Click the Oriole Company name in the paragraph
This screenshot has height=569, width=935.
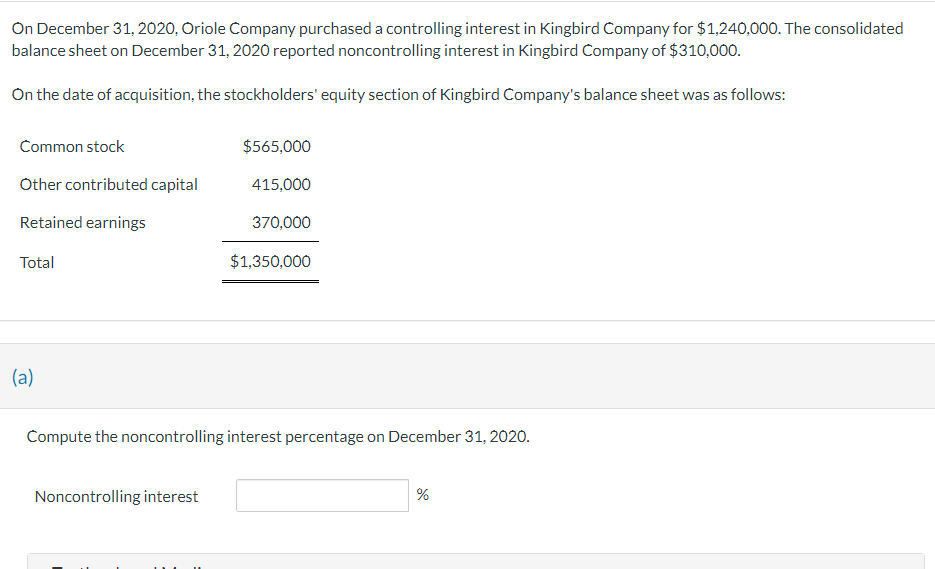pyautogui.click(x=238, y=29)
